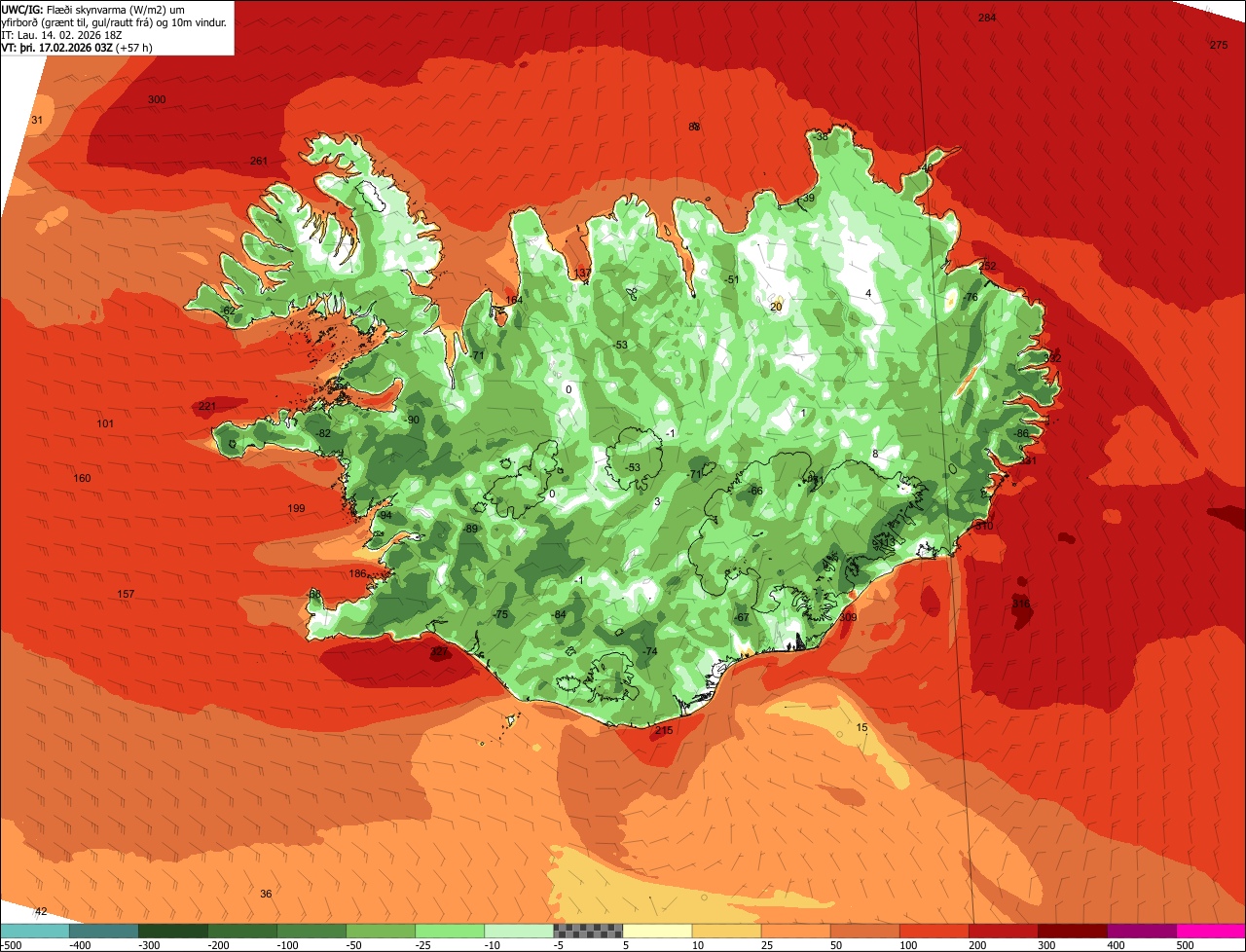Click the land value '-74' near the south coast
This screenshot has width=1246, height=952.
649,651
